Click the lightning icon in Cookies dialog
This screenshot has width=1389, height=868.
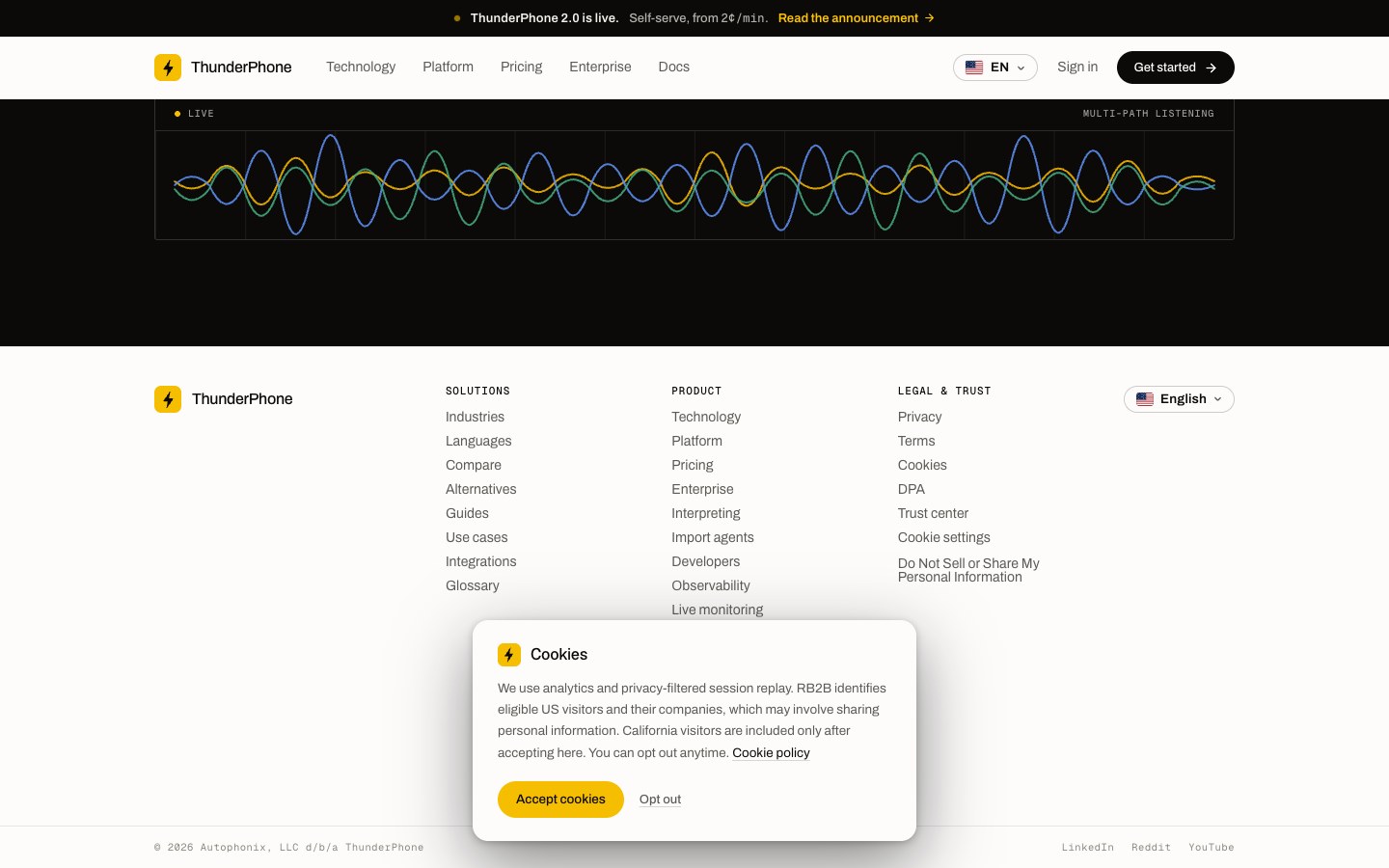[509, 655]
